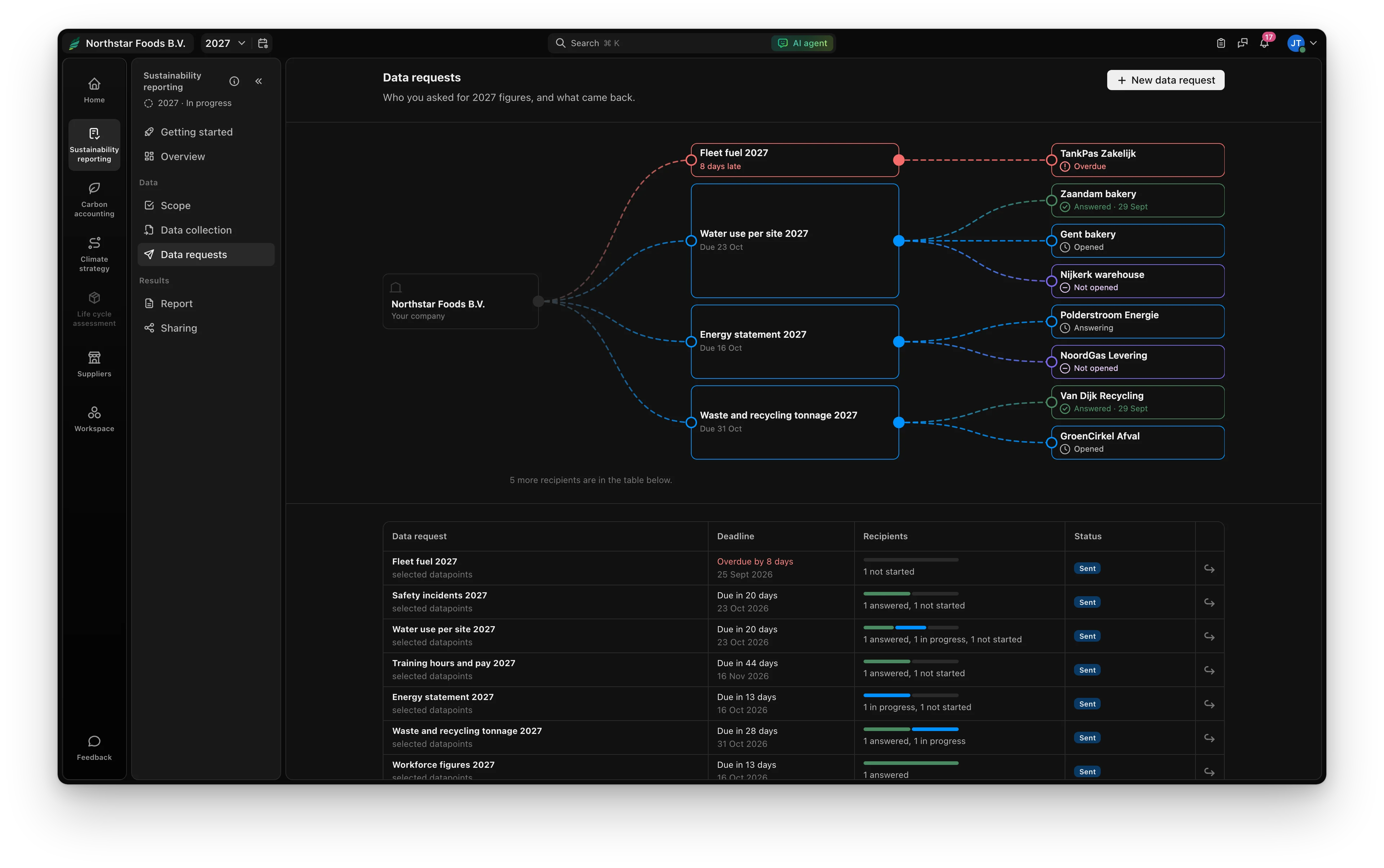Click share arrow in Energy statement 2027 table row

(x=1210, y=704)
